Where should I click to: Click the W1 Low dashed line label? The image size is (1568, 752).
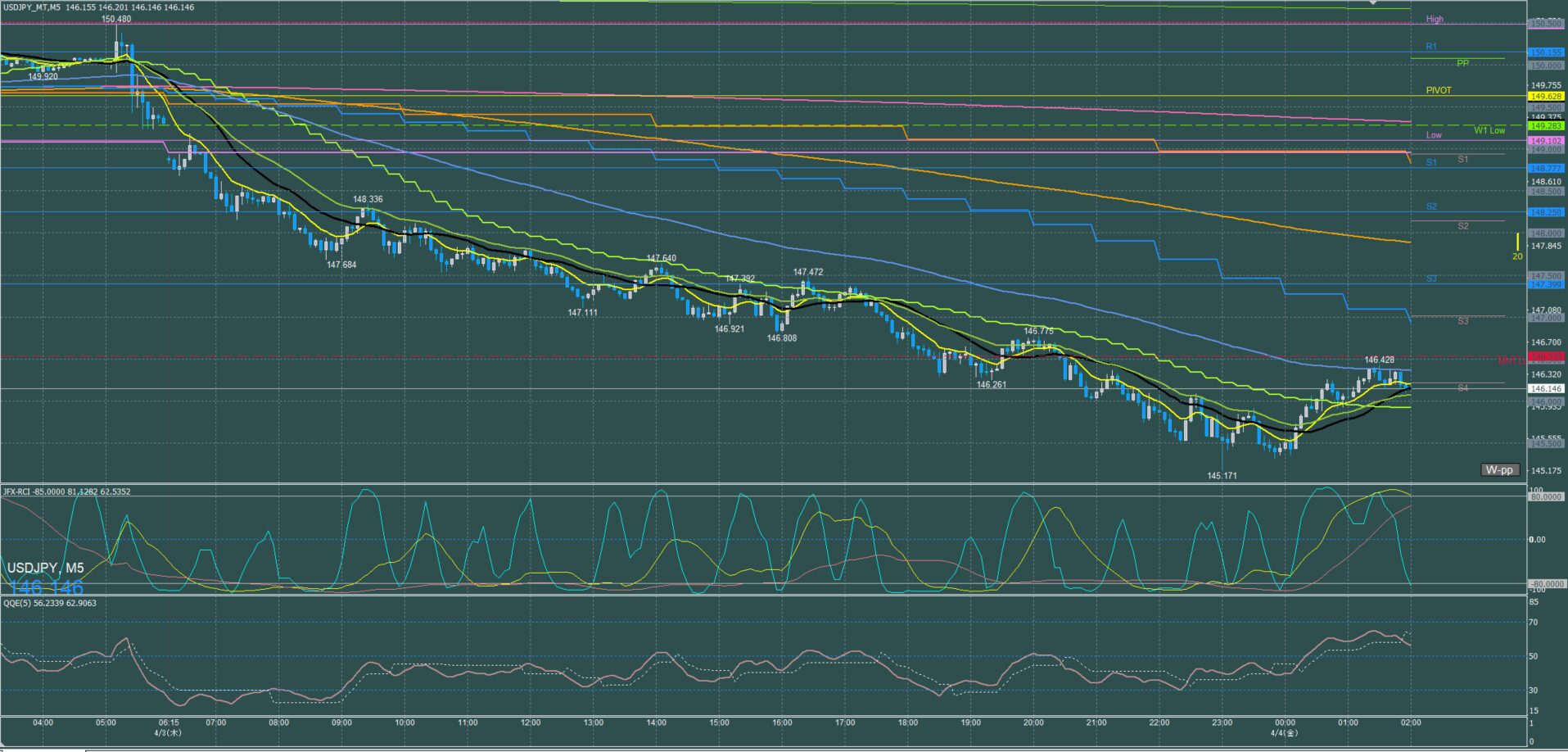1489,130
